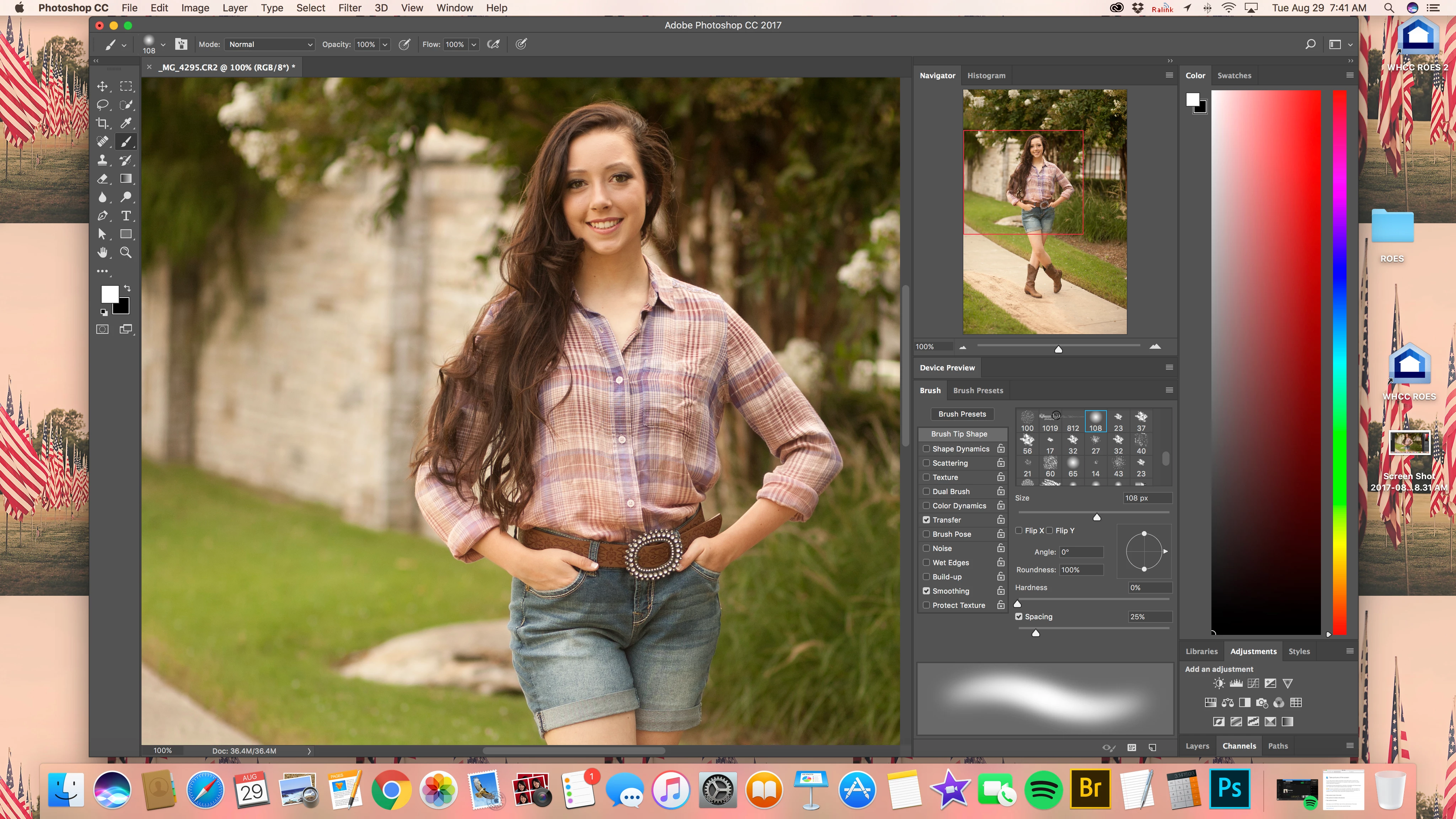The width and height of the screenshot is (1456, 819).
Task: Select the Horizontal Type tool
Action: pos(125,215)
